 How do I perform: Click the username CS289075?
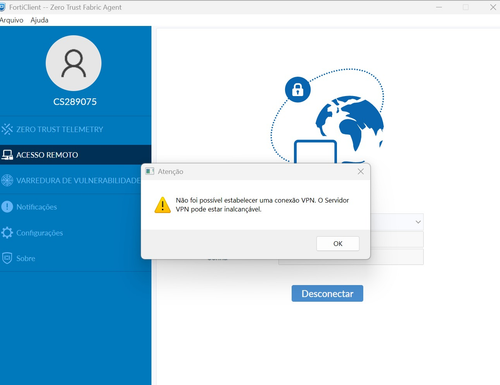75,102
